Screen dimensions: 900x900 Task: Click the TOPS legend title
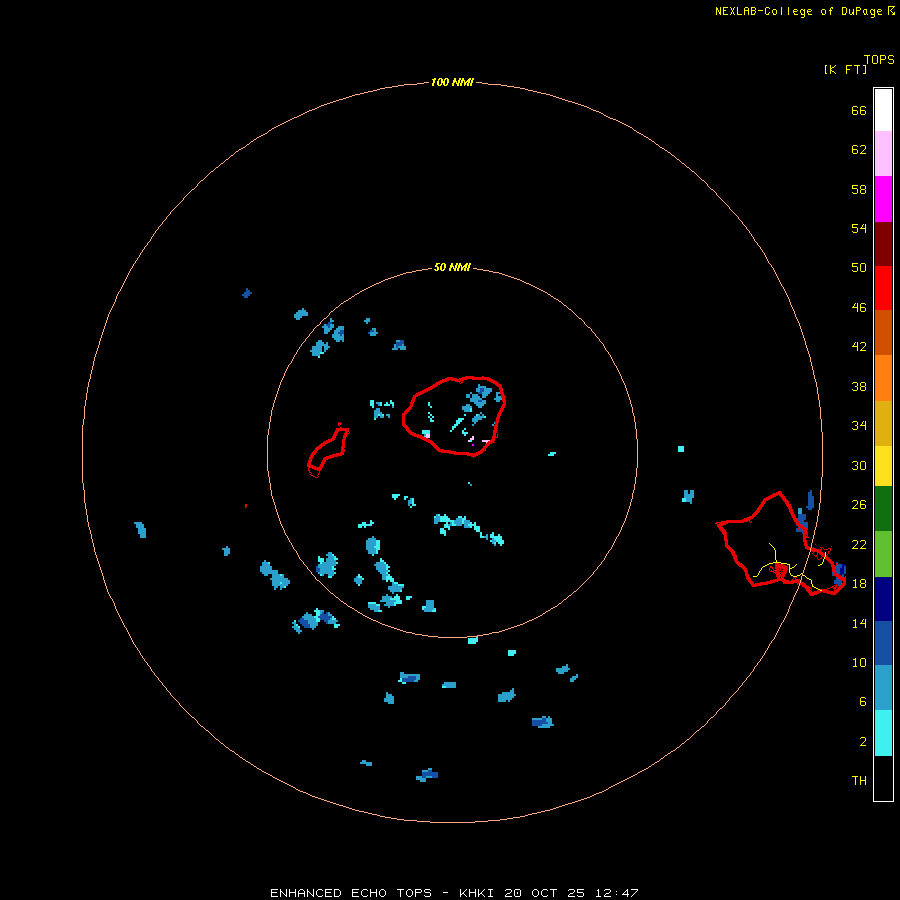tap(879, 59)
